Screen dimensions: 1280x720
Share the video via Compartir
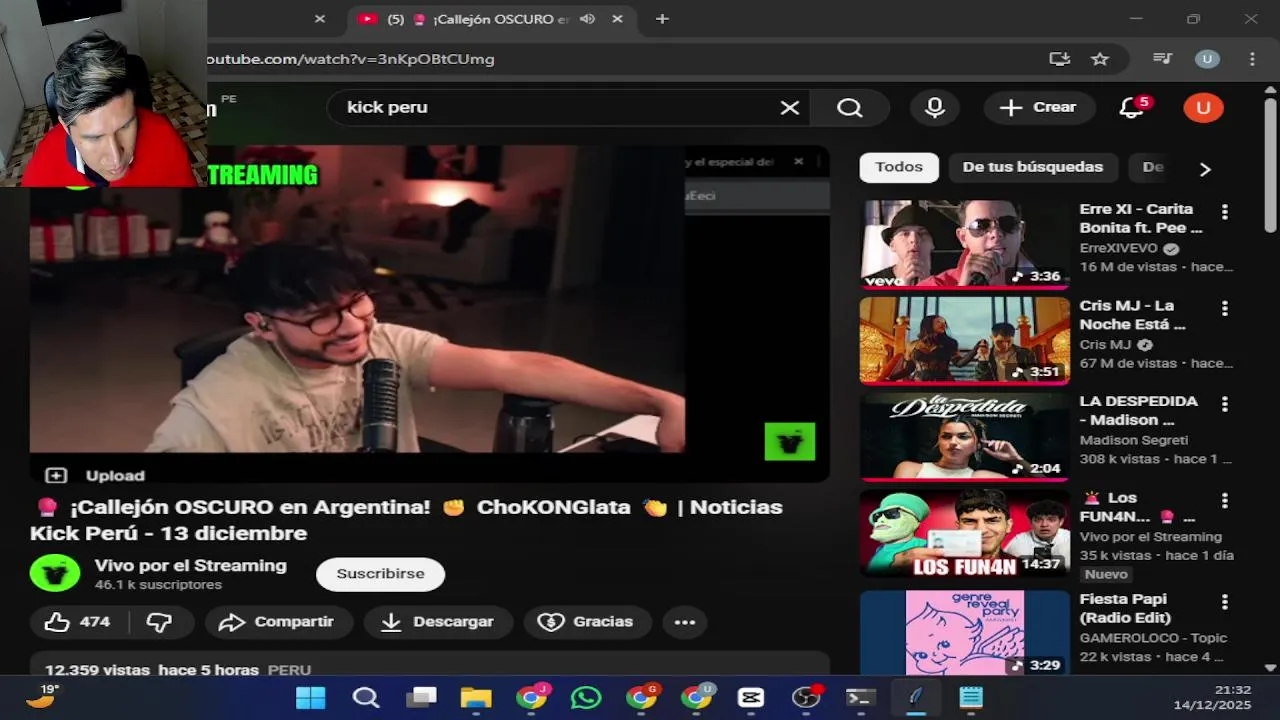279,622
